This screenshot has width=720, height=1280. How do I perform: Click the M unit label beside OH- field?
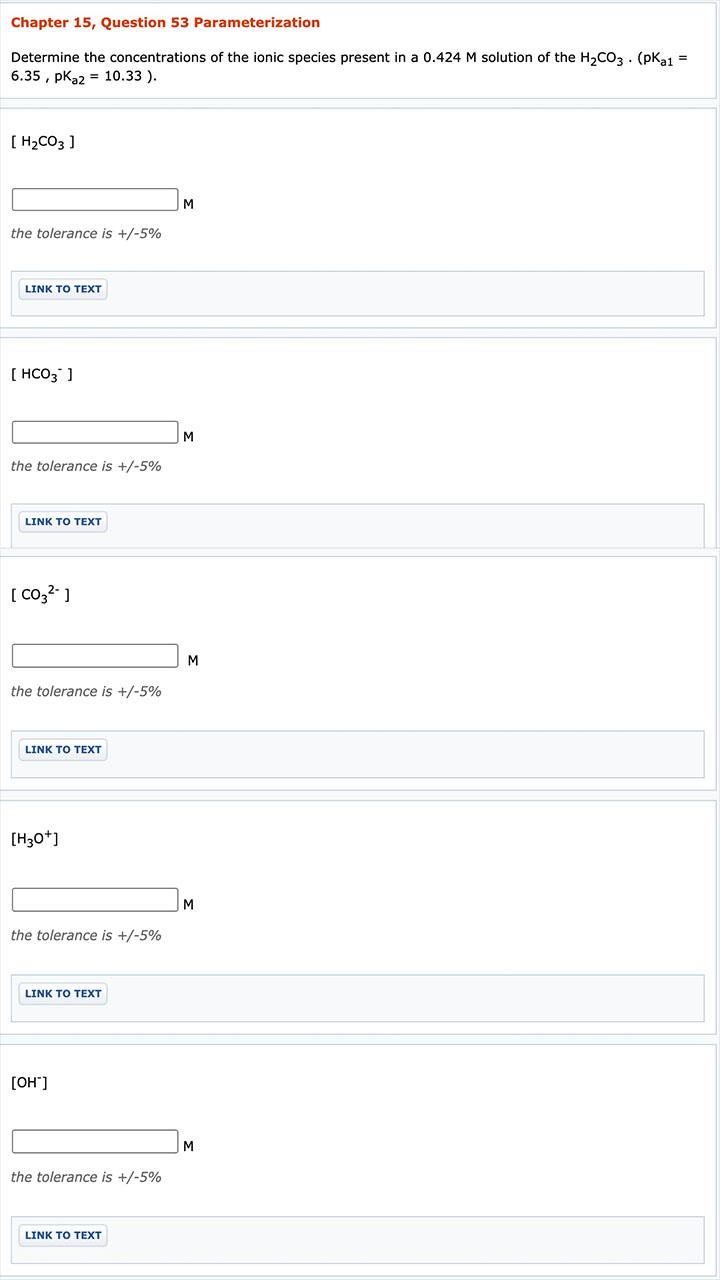187,1145
